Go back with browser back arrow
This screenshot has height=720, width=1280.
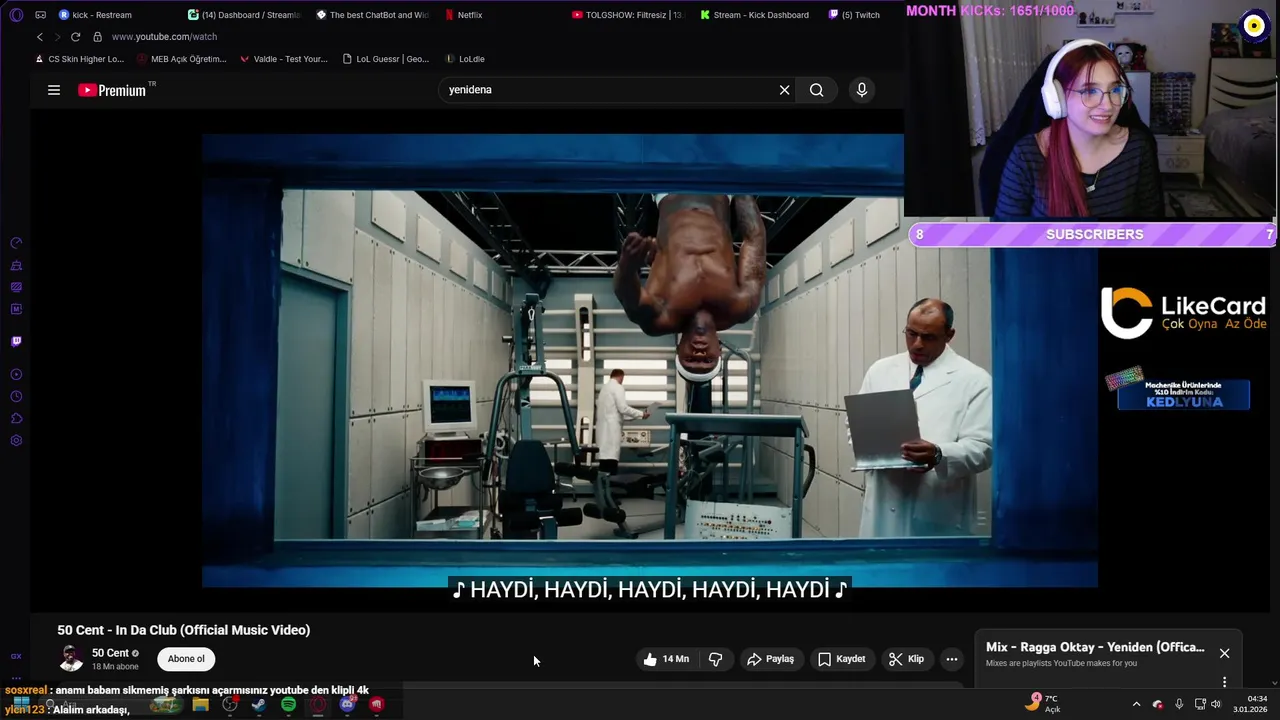click(40, 37)
